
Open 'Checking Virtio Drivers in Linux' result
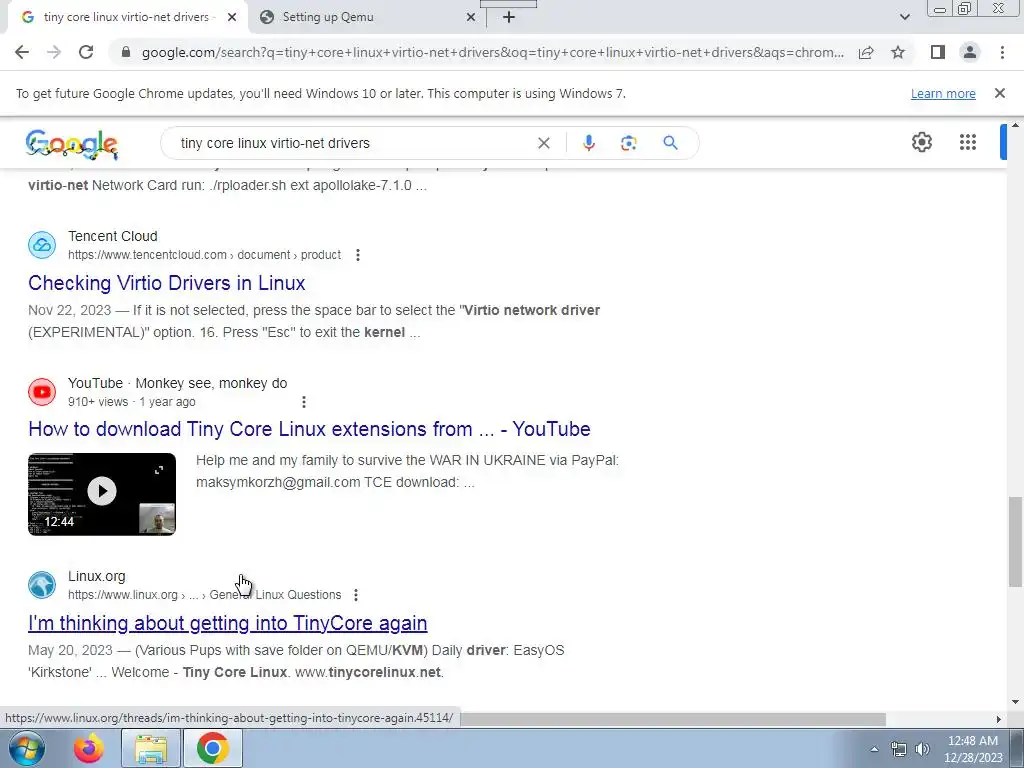pyautogui.click(x=167, y=283)
